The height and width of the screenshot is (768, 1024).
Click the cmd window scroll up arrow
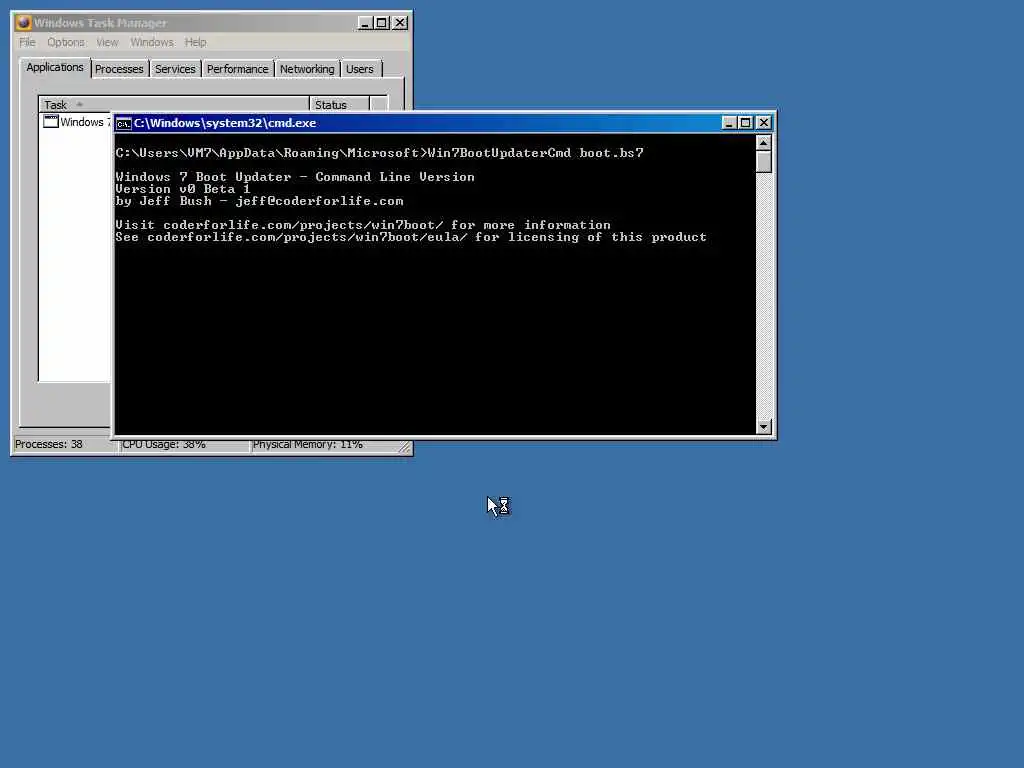(763, 143)
